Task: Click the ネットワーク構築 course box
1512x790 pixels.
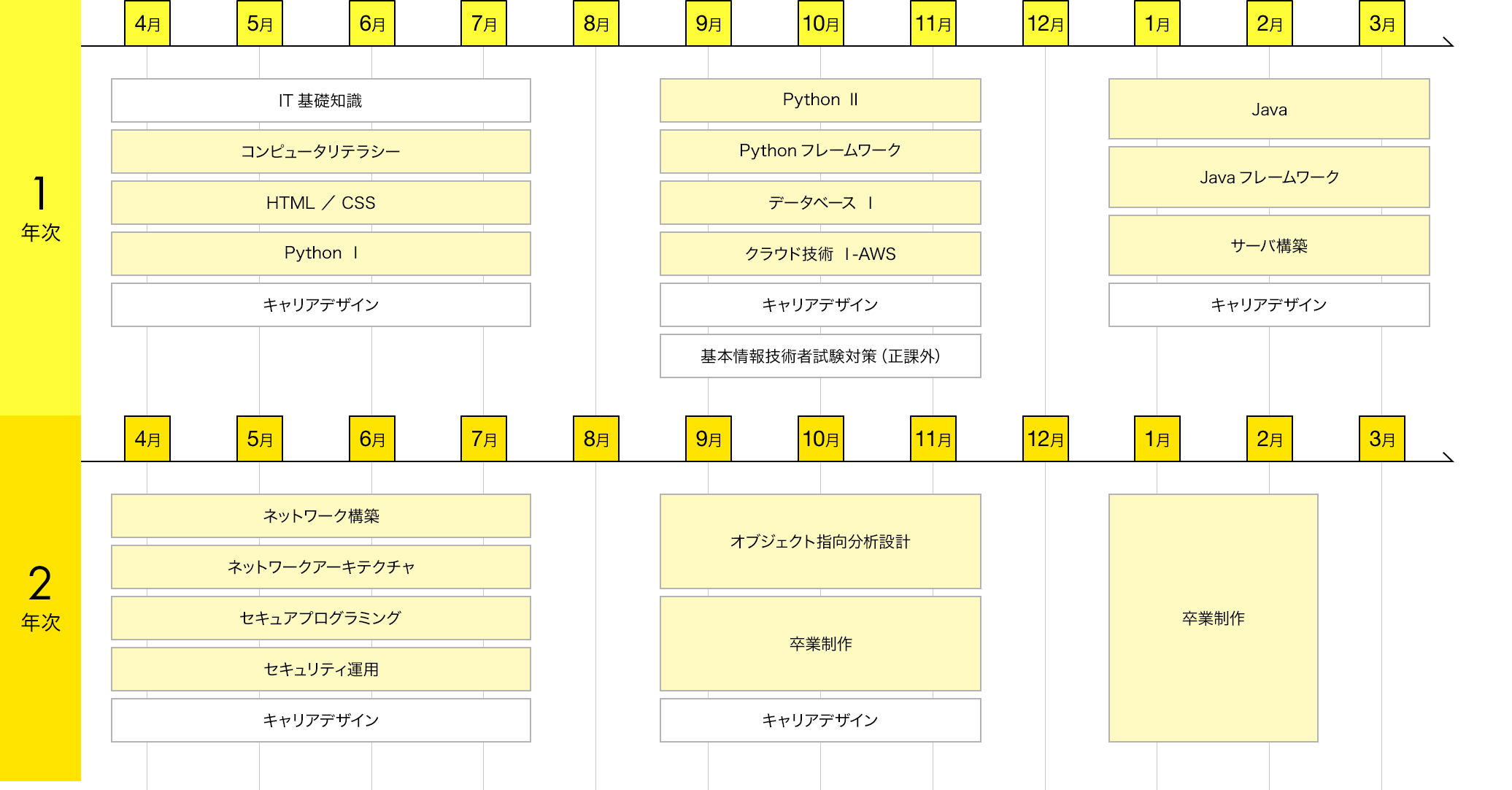Action: [x=321, y=516]
